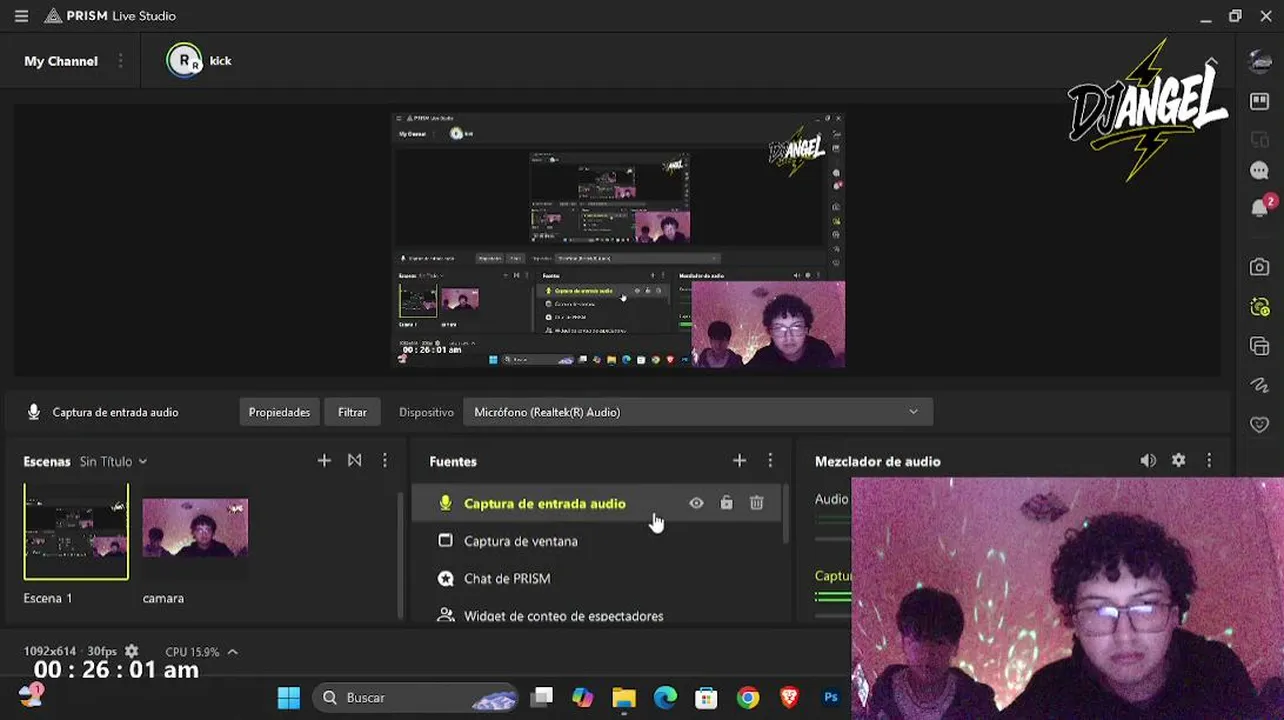Screen dimensions: 1284x720
Task: Open File Explorer from taskbar
Action: [624, 697]
